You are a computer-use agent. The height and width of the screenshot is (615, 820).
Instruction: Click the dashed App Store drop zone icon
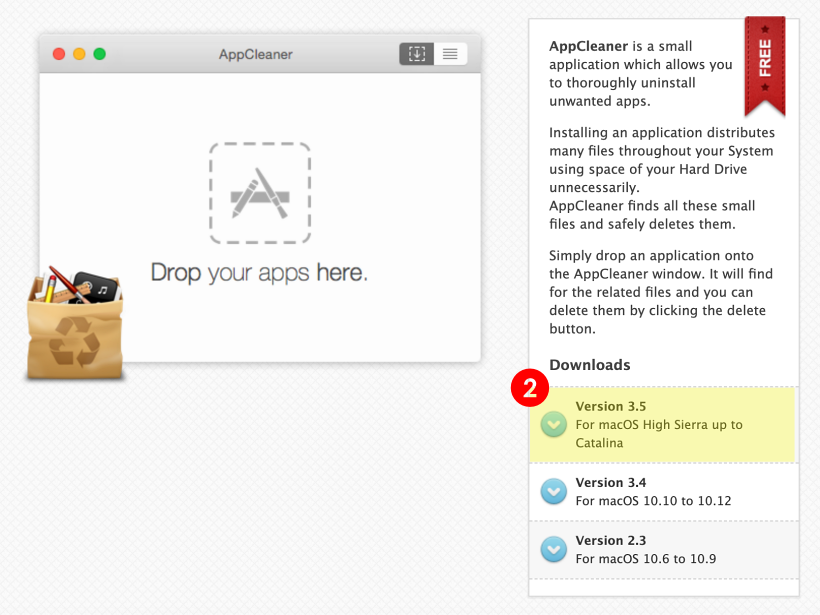(x=260, y=193)
